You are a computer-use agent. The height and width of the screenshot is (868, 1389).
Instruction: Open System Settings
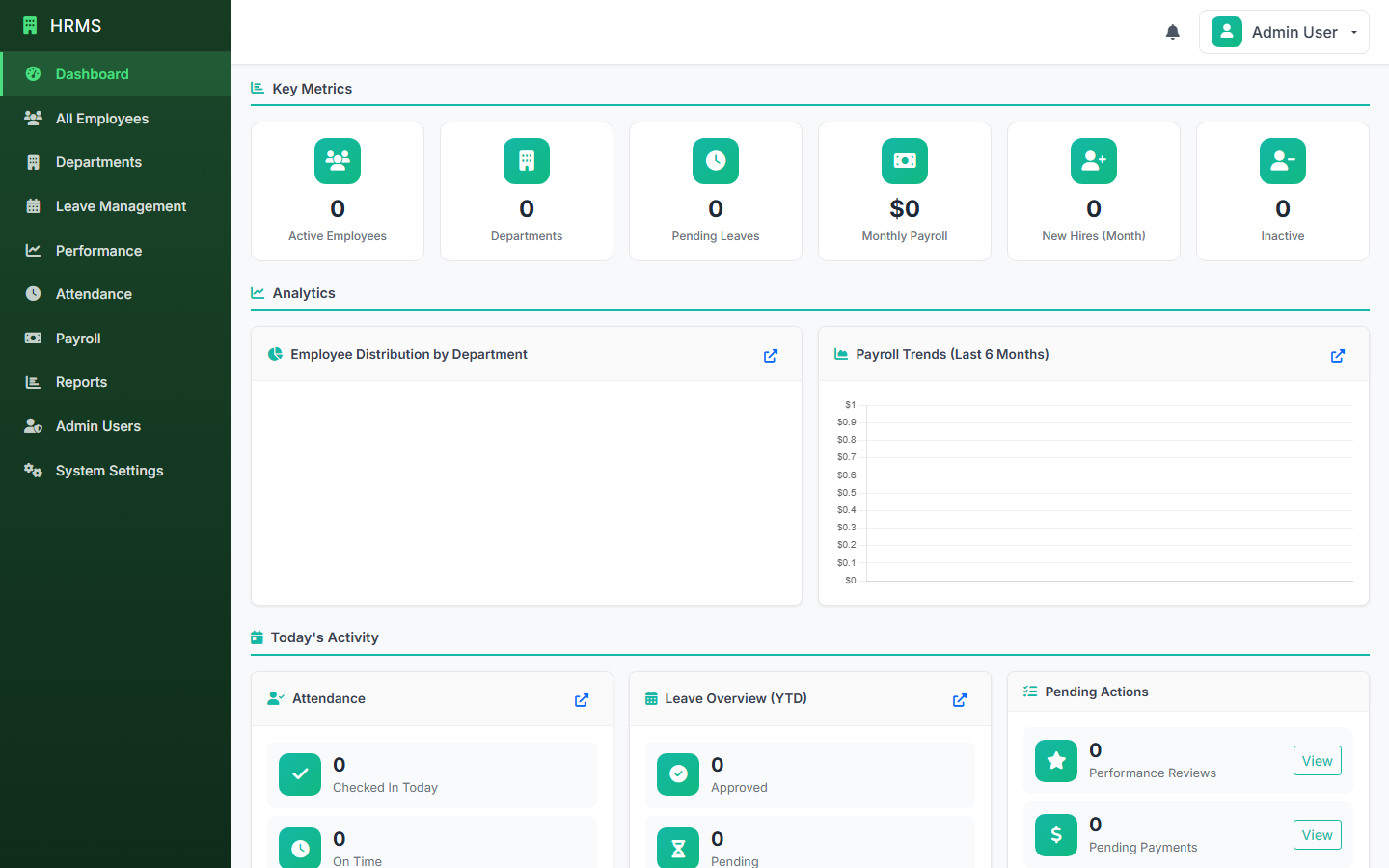[116, 471]
